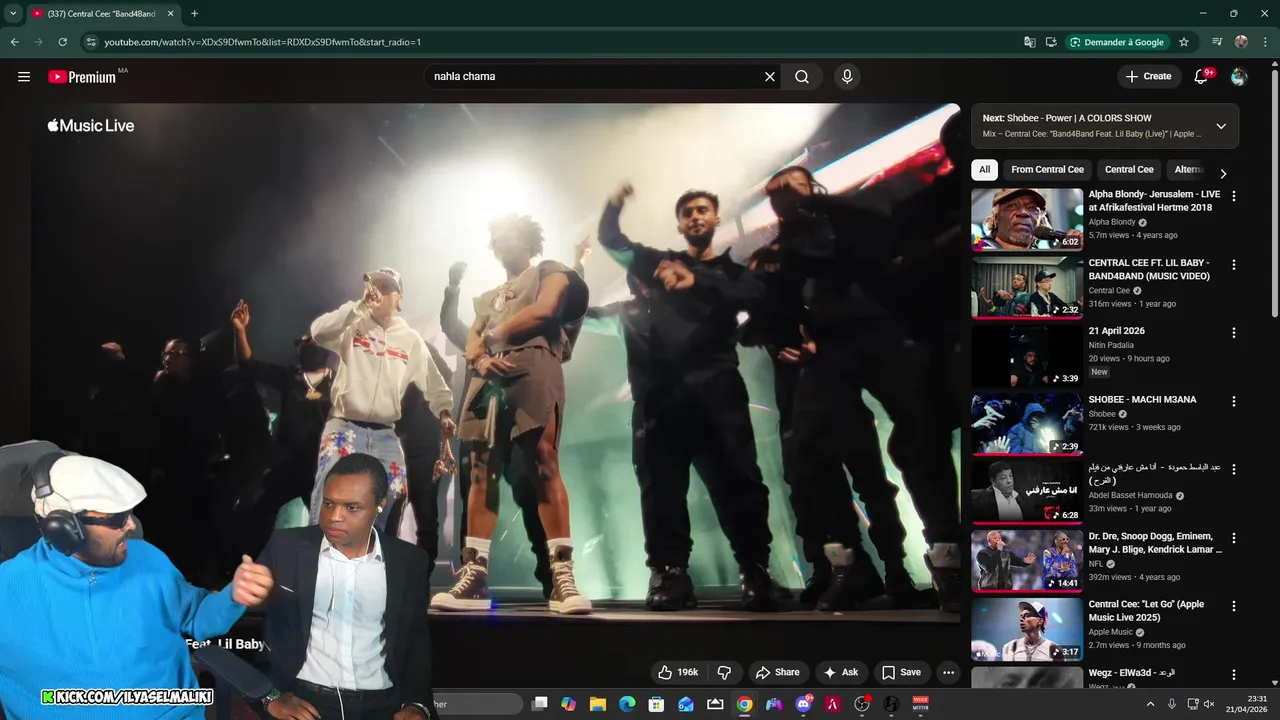Image resolution: width=1280 pixels, height=720 pixels.
Task: Open 21 April 2026 video title
Action: pos(1117,331)
